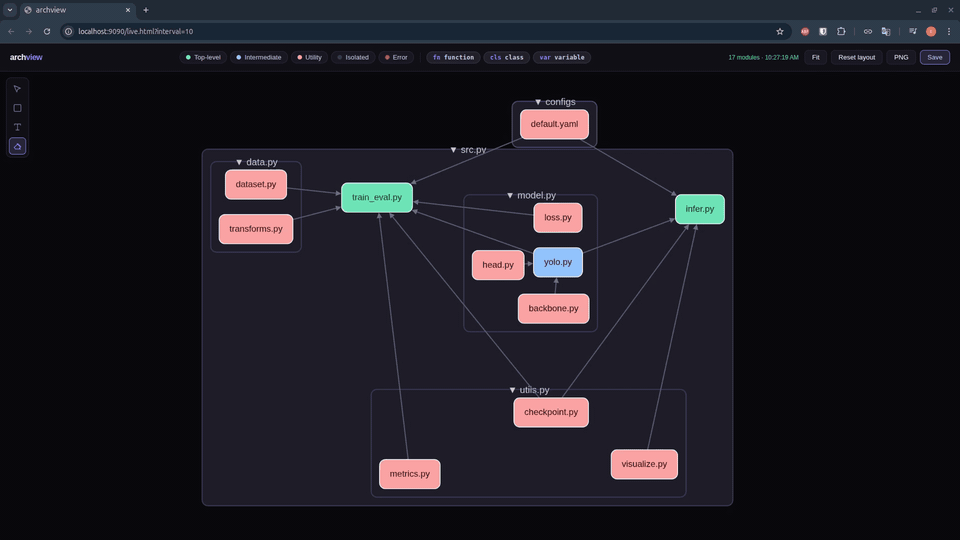The width and height of the screenshot is (960, 540).
Task: Collapse the configs group
Action: [x=538, y=102]
